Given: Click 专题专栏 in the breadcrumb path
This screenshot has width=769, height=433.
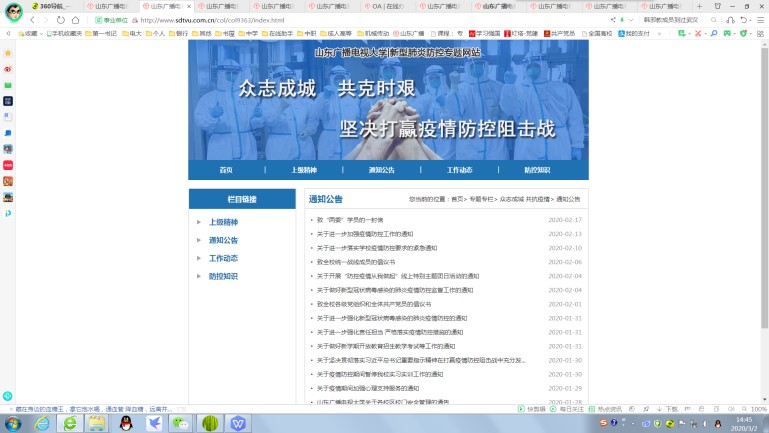Looking at the screenshot, I should pyautogui.click(x=483, y=199).
